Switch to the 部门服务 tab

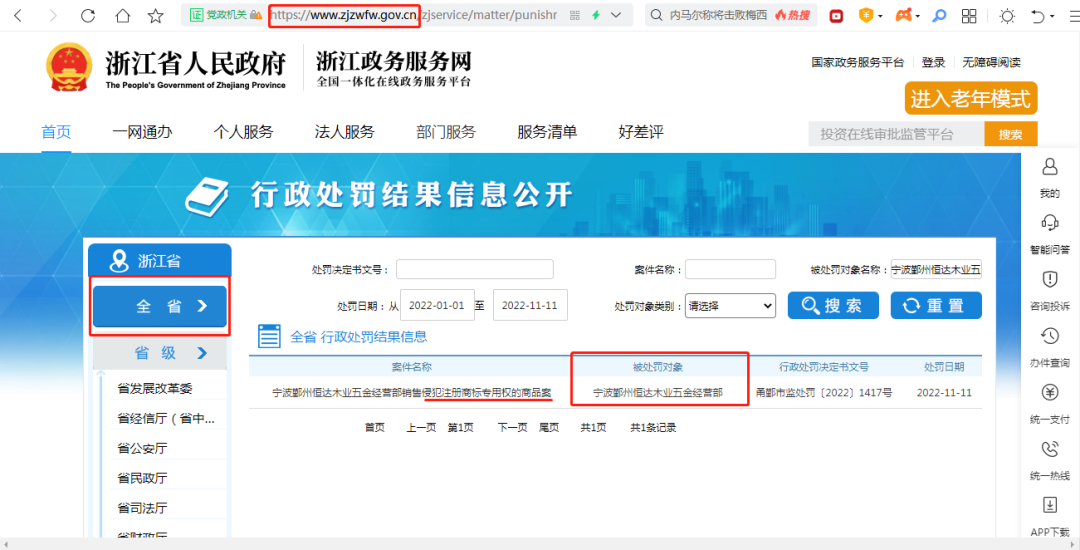446,132
